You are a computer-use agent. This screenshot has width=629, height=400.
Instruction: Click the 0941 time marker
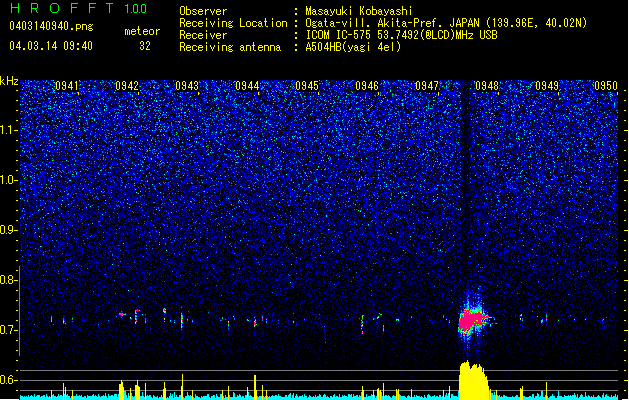click(67, 86)
